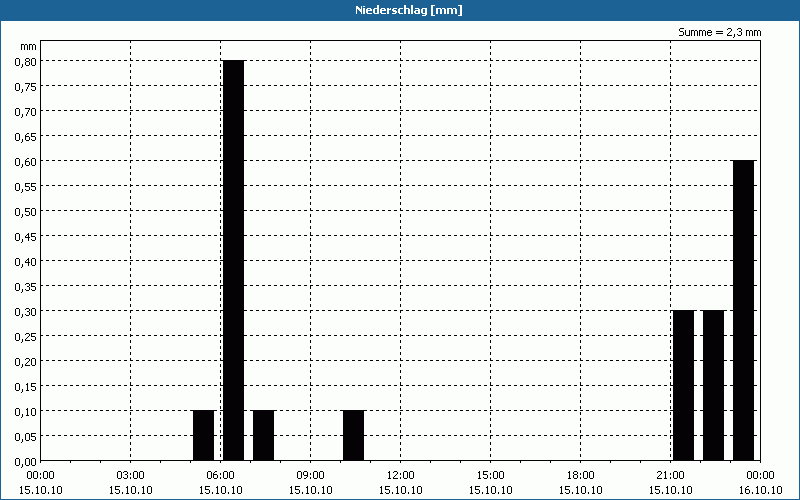The height and width of the screenshot is (500, 800).
Task: Click the 0,00 y-axis value
Action: point(26,462)
